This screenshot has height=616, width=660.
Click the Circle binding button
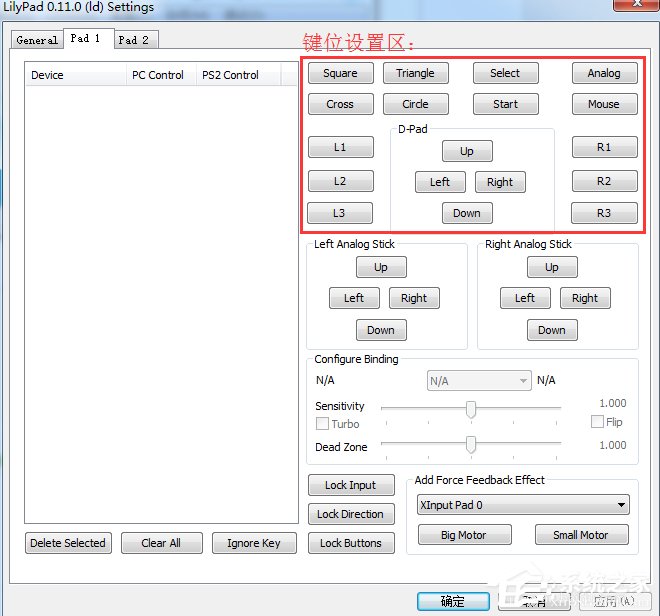pos(415,104)
